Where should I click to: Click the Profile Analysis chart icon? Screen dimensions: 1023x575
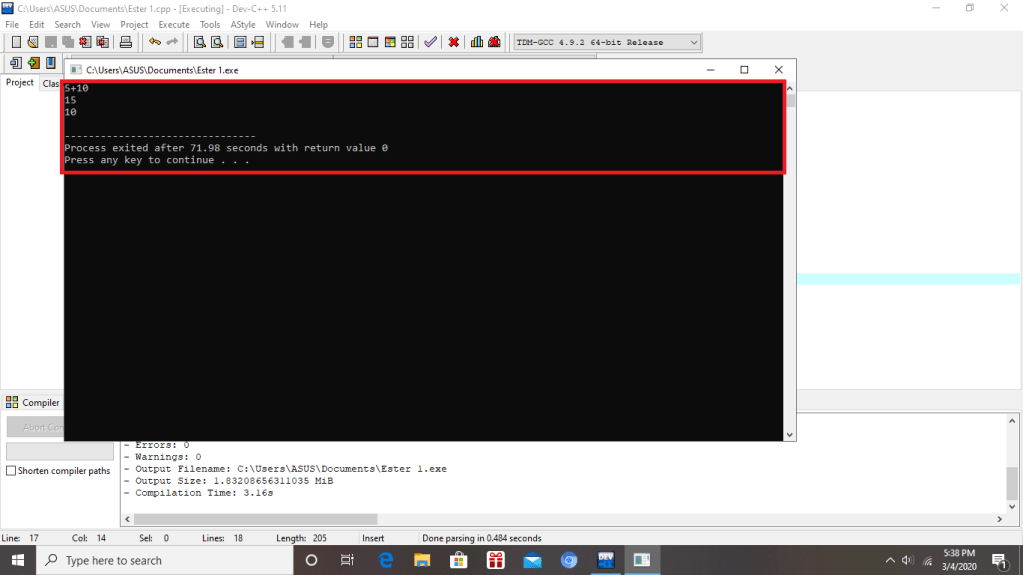tap(477, 42)
